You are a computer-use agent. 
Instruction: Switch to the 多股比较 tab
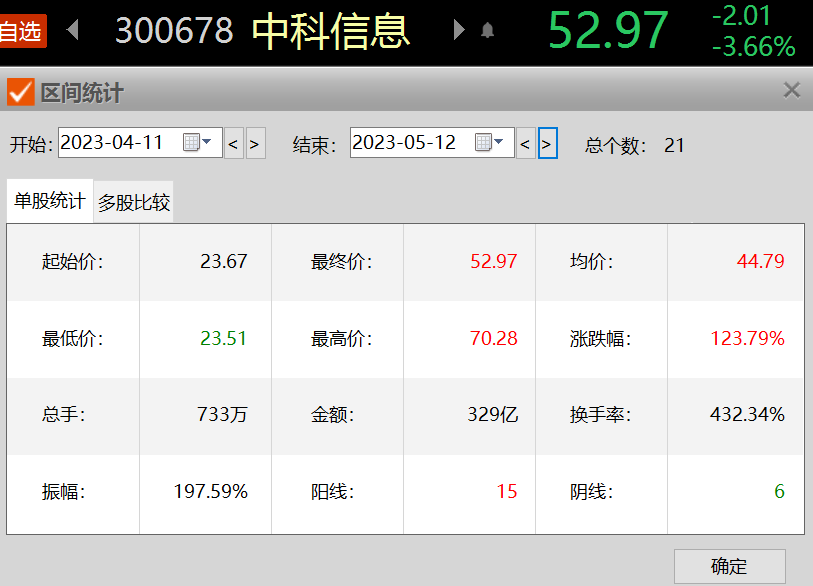coord(134,202)
